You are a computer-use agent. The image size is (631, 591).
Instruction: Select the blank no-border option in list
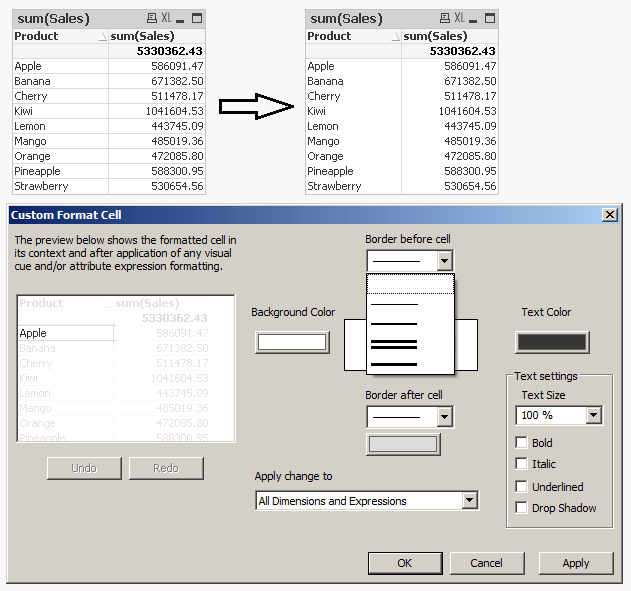point(410,284)
